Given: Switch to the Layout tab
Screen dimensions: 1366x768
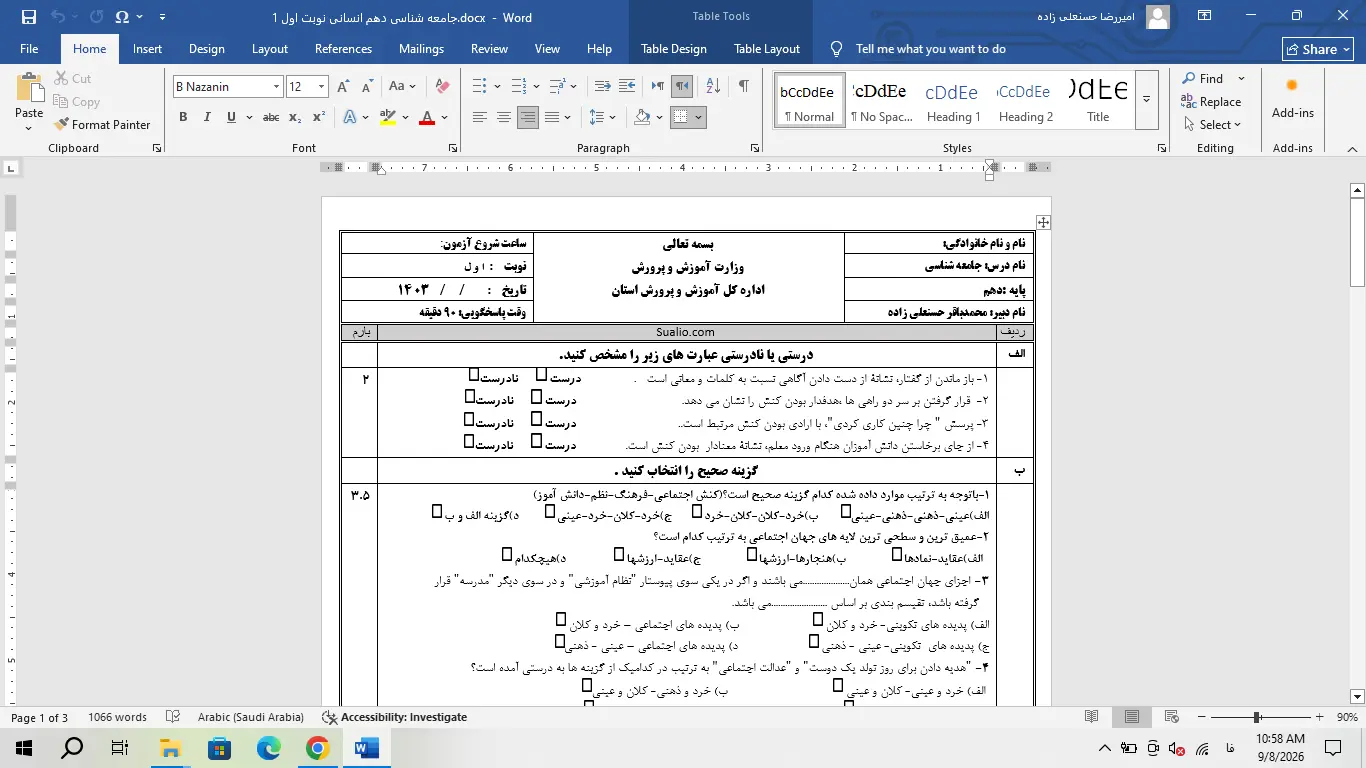Looking at the screenshot, I should click(270, 49).
